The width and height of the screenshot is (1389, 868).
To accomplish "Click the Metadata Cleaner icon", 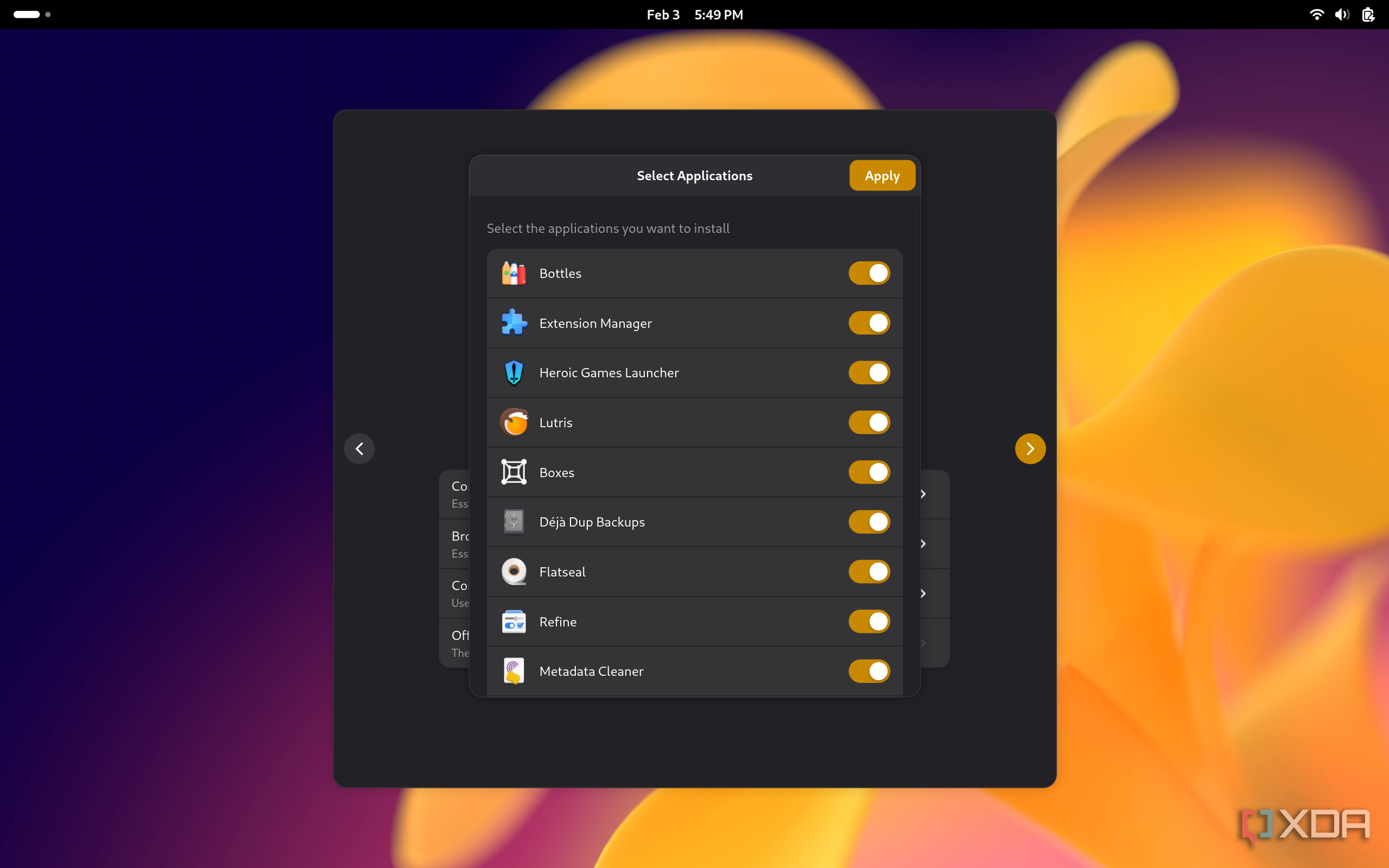I will point(513,671).
